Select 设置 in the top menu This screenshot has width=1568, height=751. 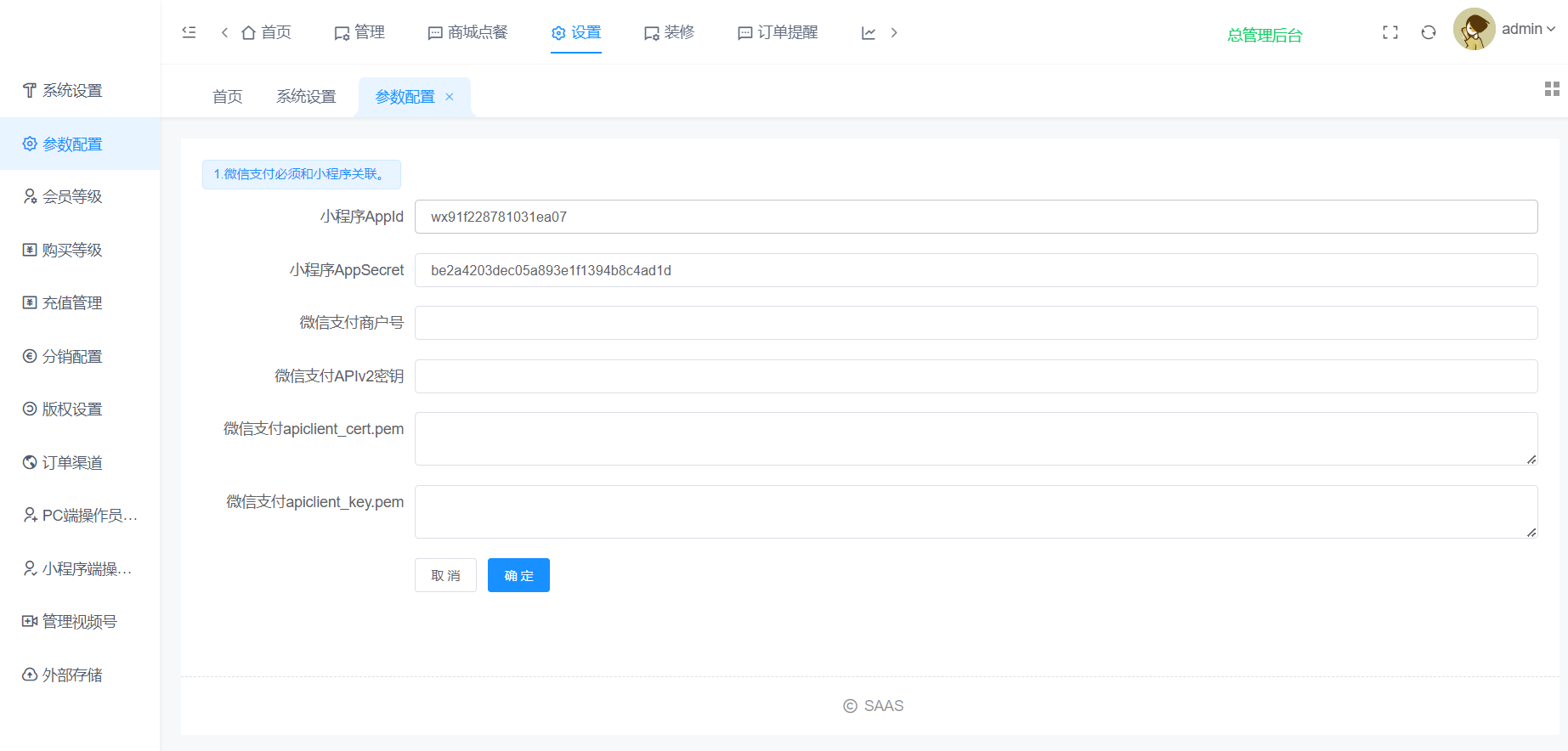click(576, 32)
